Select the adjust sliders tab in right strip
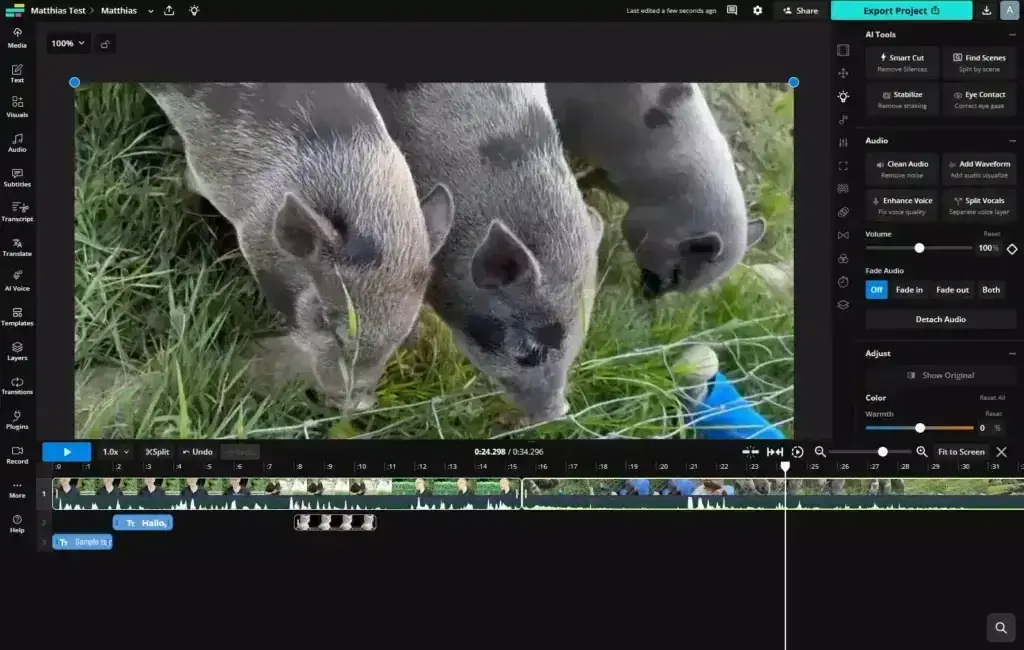 pyautogui.click(x=843, y=142)
